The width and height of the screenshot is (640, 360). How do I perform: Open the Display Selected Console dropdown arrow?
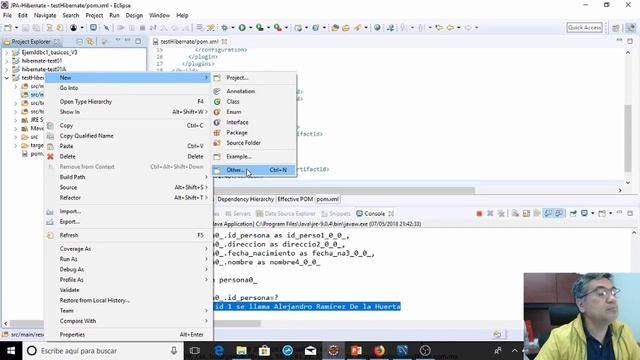click(592, 213)
